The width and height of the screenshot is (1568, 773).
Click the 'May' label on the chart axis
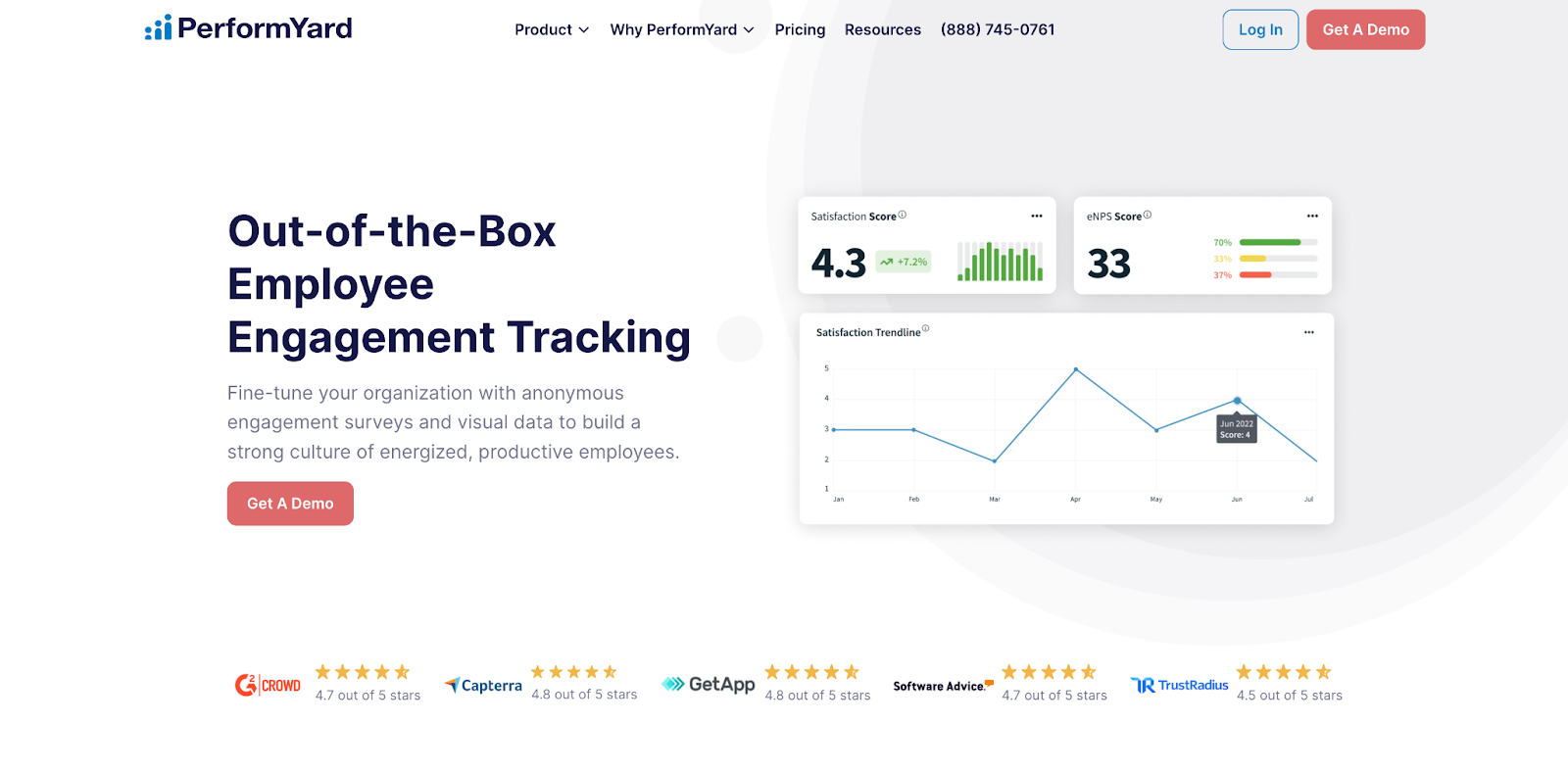(1156, 500)
